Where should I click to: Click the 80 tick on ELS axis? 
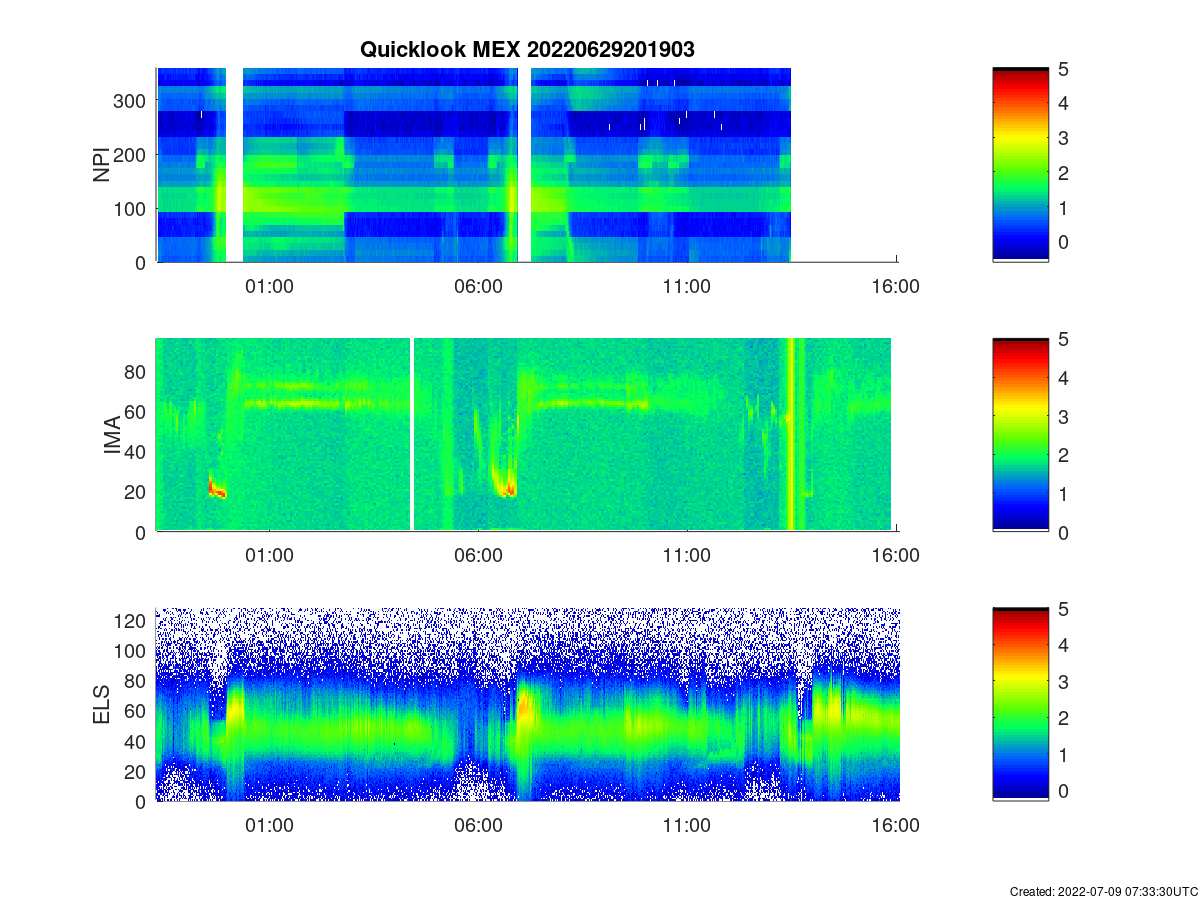(x=137, y=681)
